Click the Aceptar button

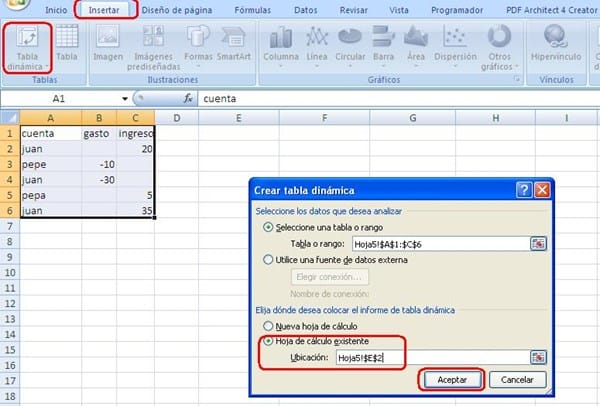pos(452,380)
